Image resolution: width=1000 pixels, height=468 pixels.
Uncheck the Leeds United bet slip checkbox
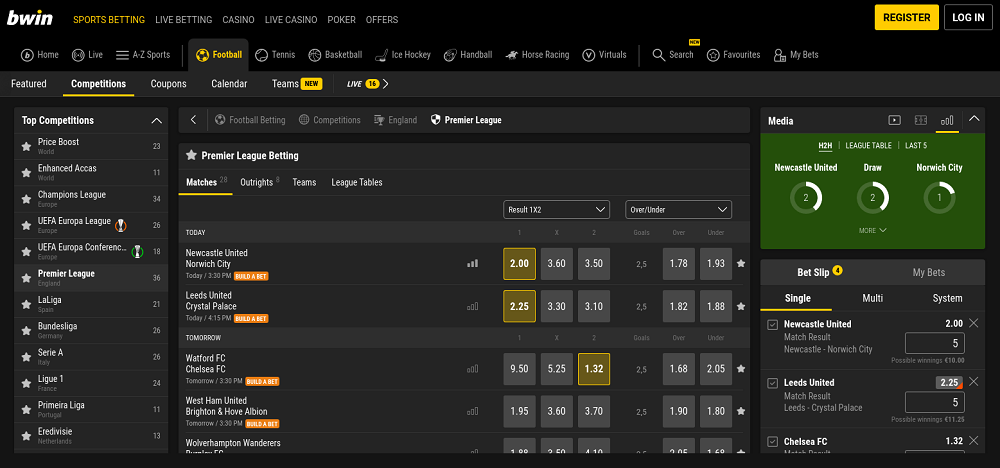772,383
